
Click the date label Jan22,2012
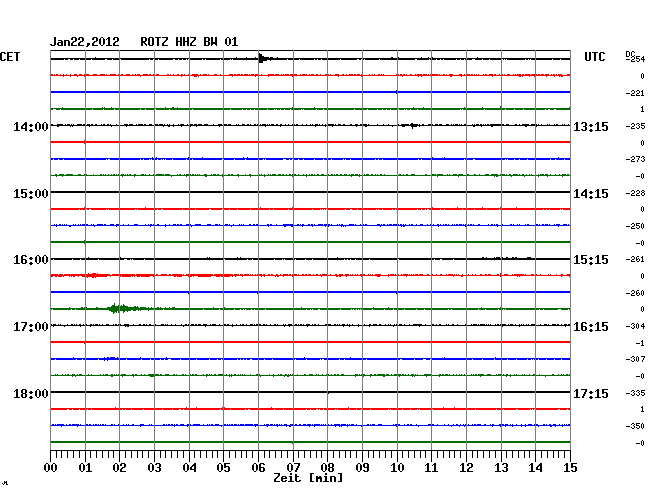tap(85, 42)
